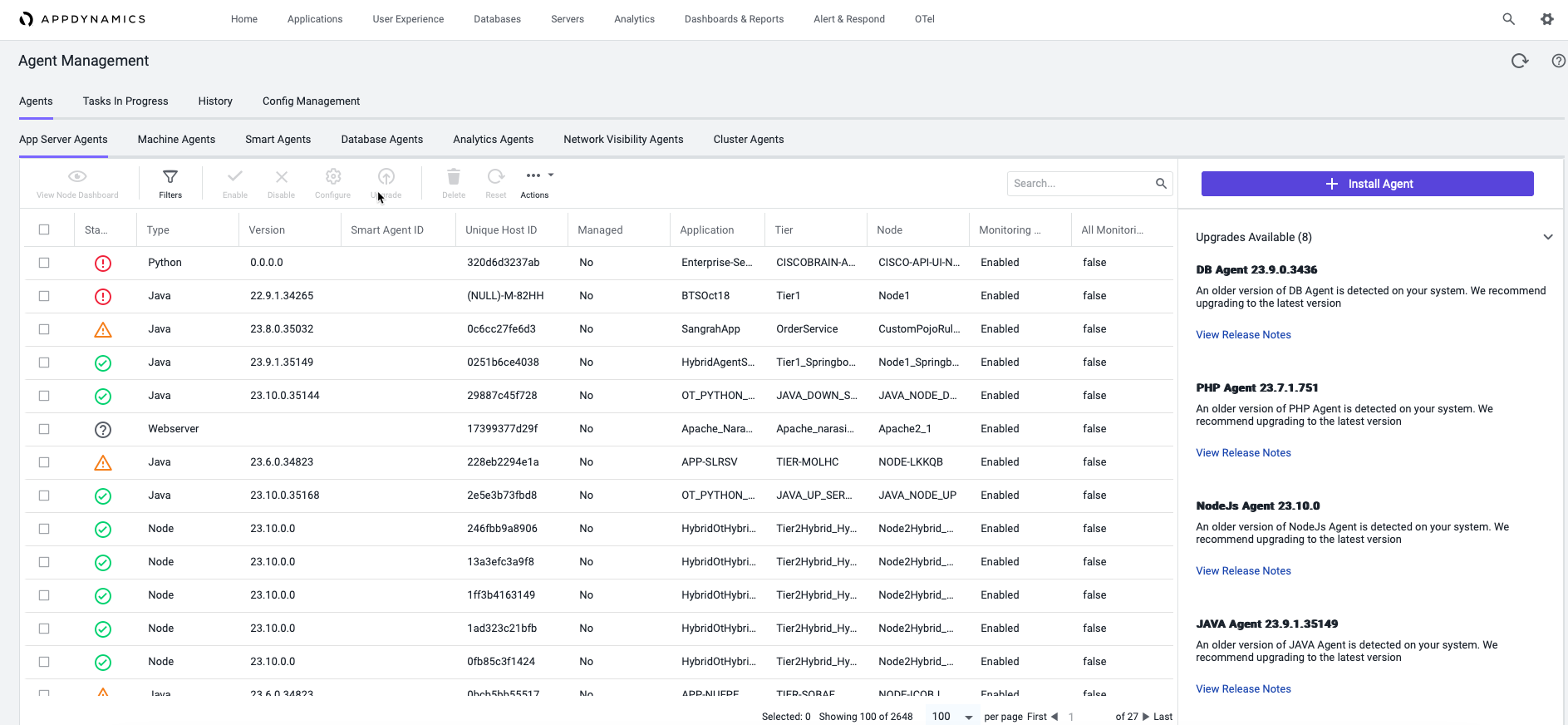Click green status icon for 2e5e3b73fbd8 row
This screenshot has width=1568, height=725.
pos(103,496)
